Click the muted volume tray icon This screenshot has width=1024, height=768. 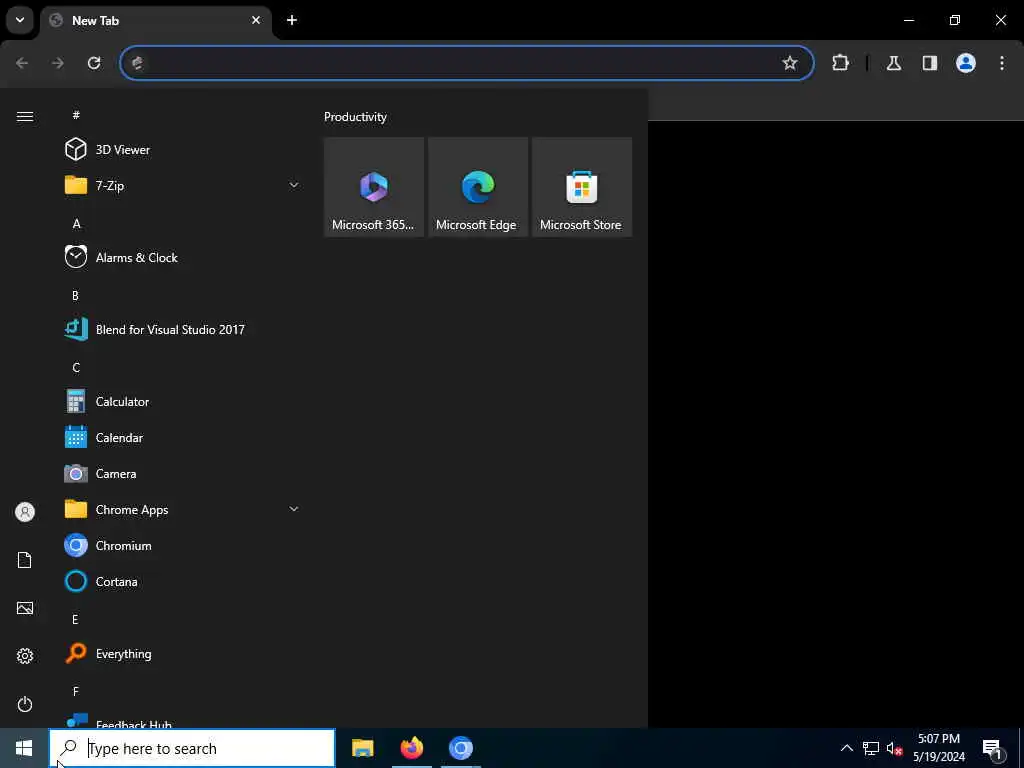click(894, 748)
